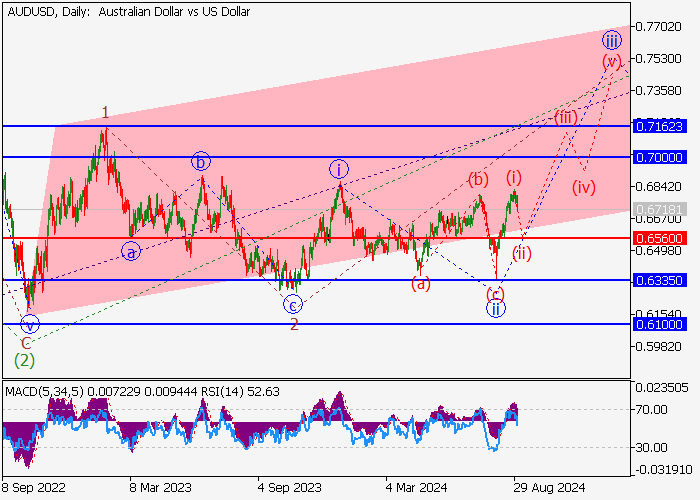This screenshot has width=700, height=500.
Task: Click the AUDUSD, Daily chart title text
Action: pos(129,12)
